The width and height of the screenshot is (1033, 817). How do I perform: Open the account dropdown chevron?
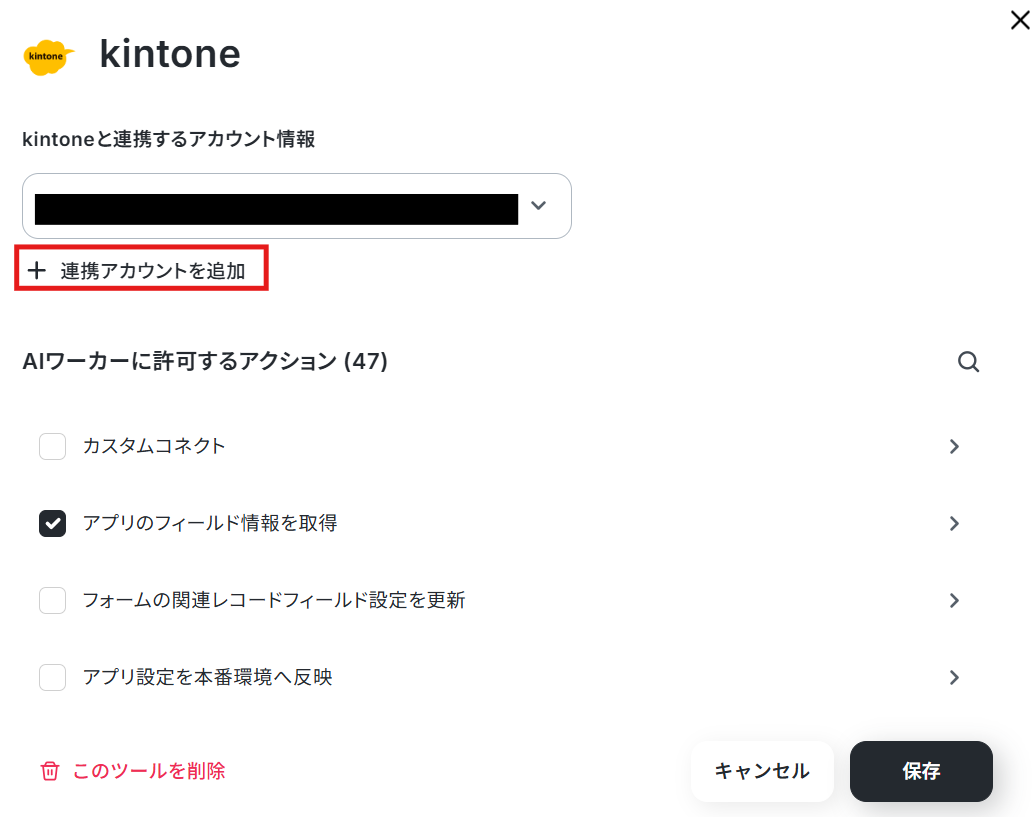(538, 206)
